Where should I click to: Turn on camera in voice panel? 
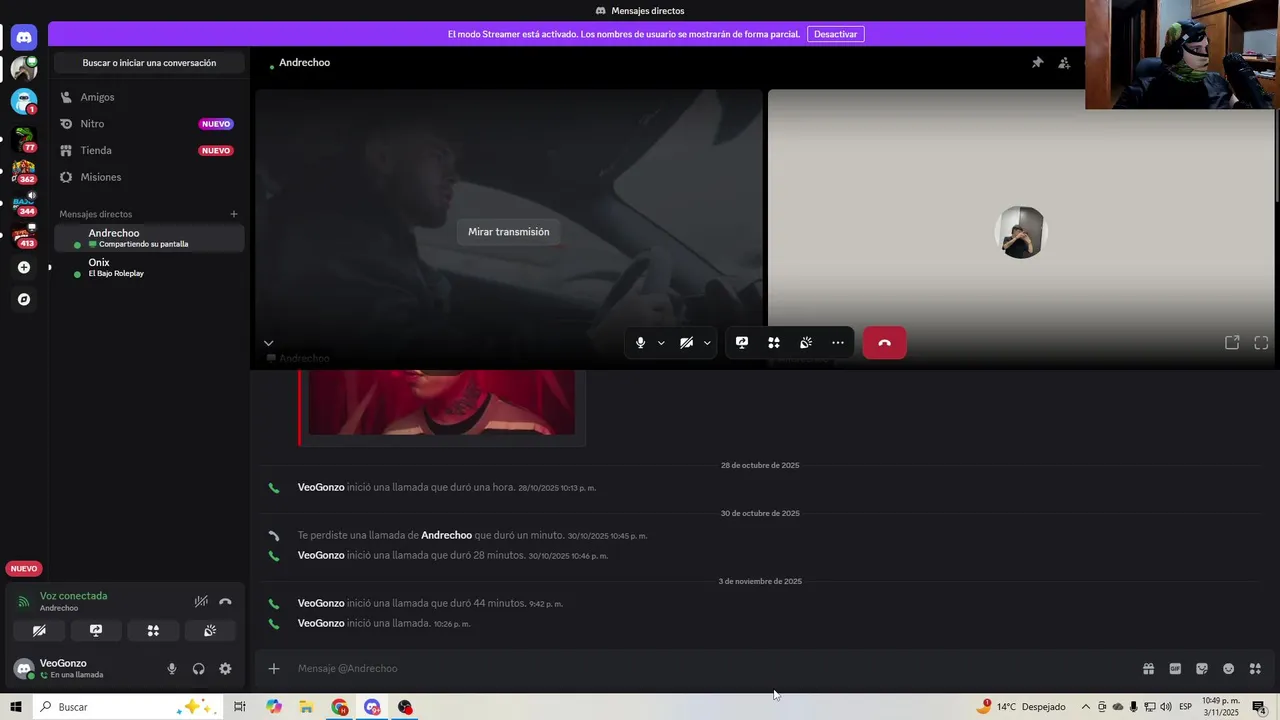click(x=39, y=631)
